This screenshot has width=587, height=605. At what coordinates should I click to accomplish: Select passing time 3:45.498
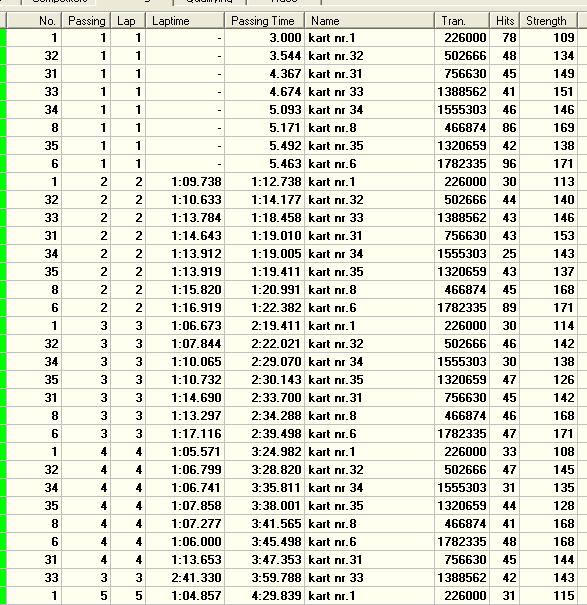(x=264, y=542)
